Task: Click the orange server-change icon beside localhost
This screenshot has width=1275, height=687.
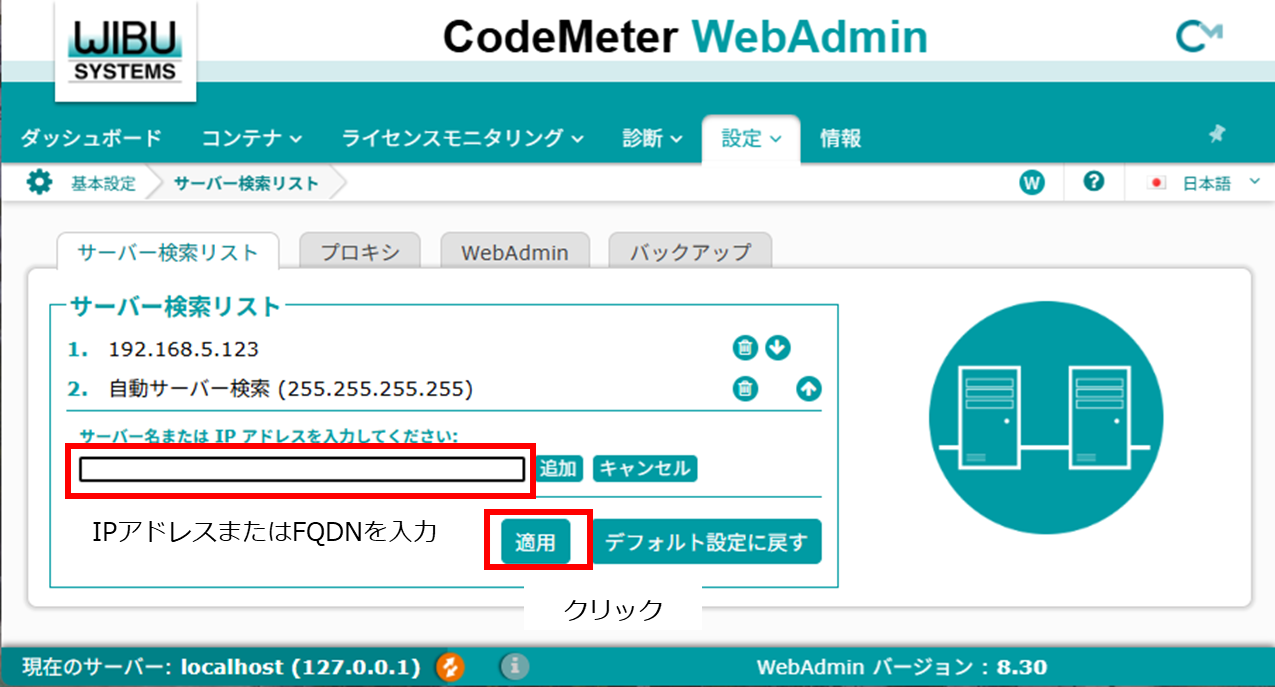Action: [450, 667]
